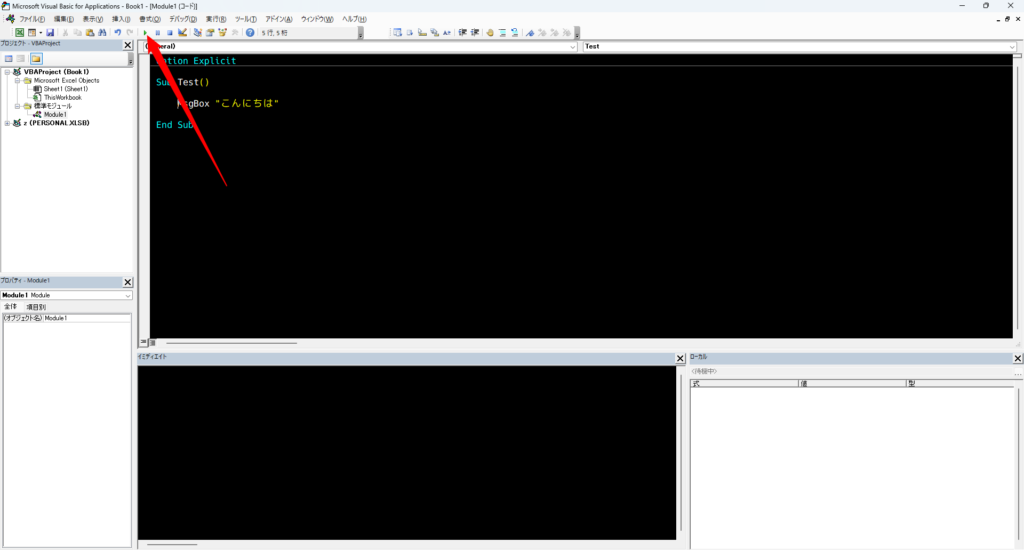Click the Reset stop icon

[x=170, y=33]
